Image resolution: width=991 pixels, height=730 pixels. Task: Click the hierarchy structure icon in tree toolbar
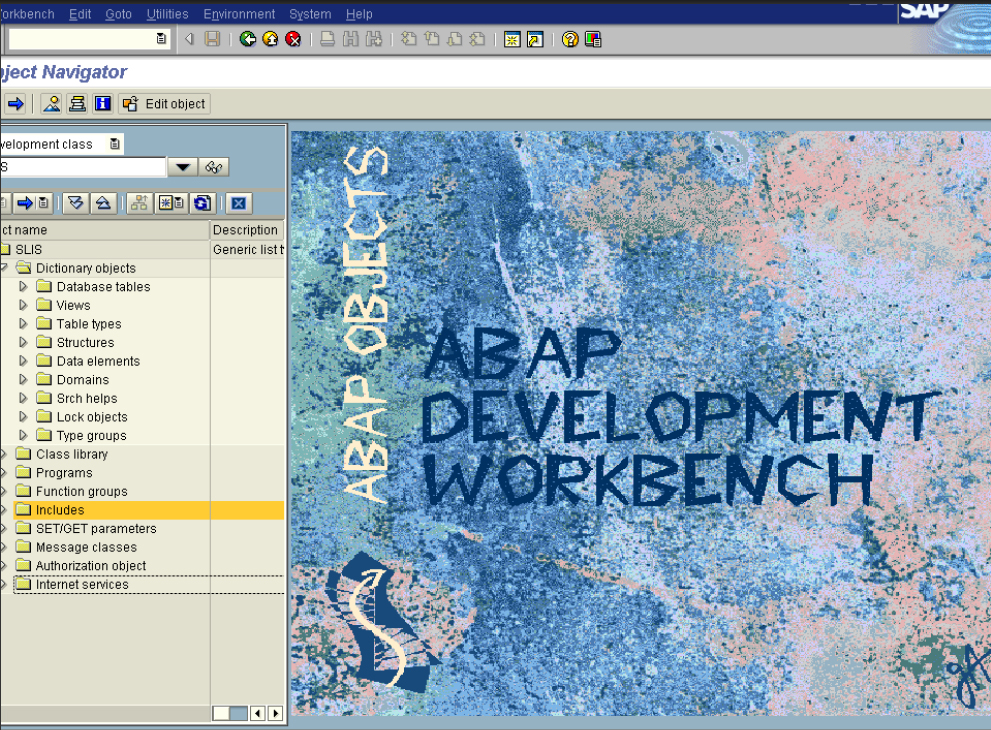click(x=139, y=203)
